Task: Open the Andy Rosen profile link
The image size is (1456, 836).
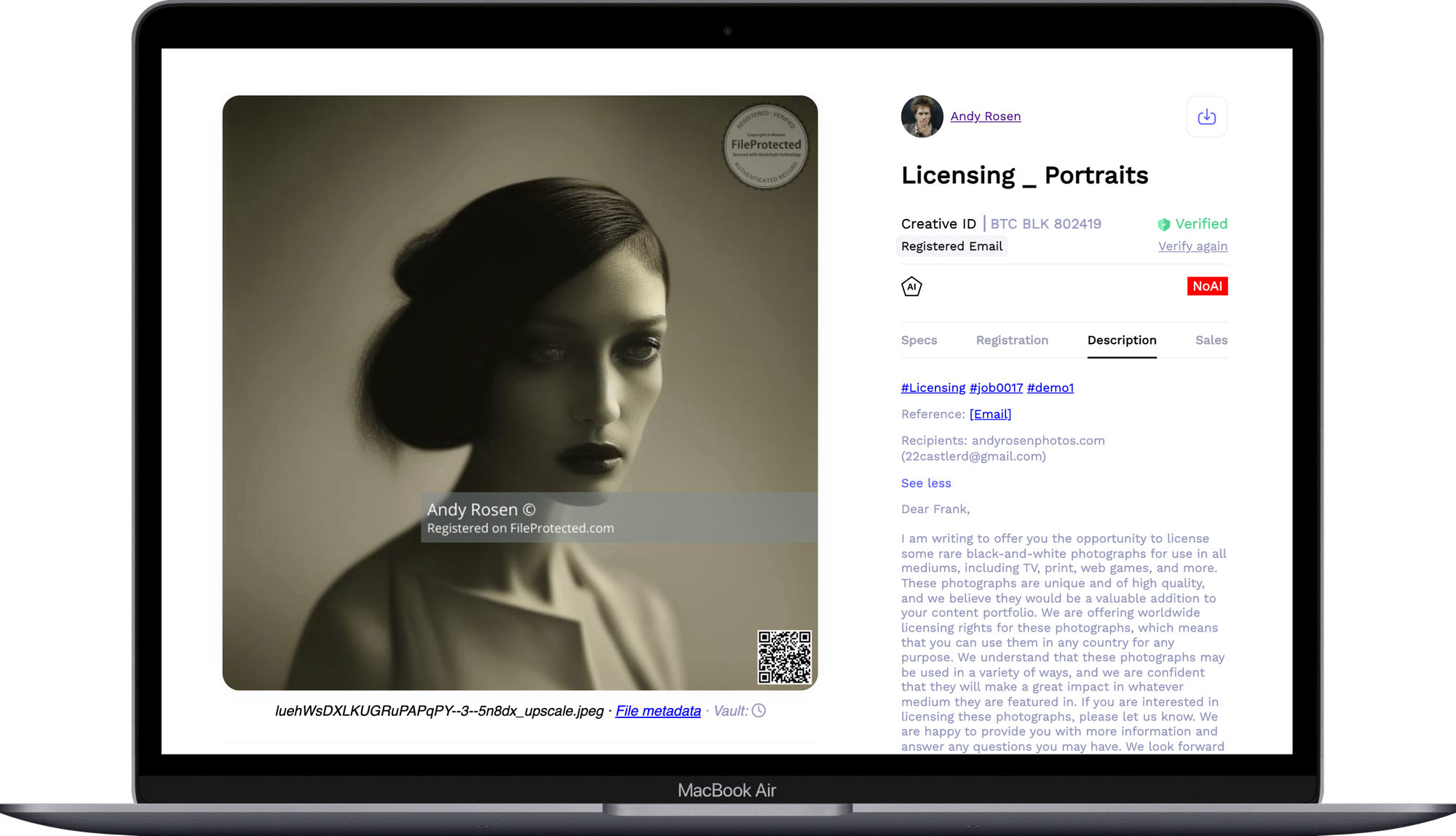Action: (985, 116)
